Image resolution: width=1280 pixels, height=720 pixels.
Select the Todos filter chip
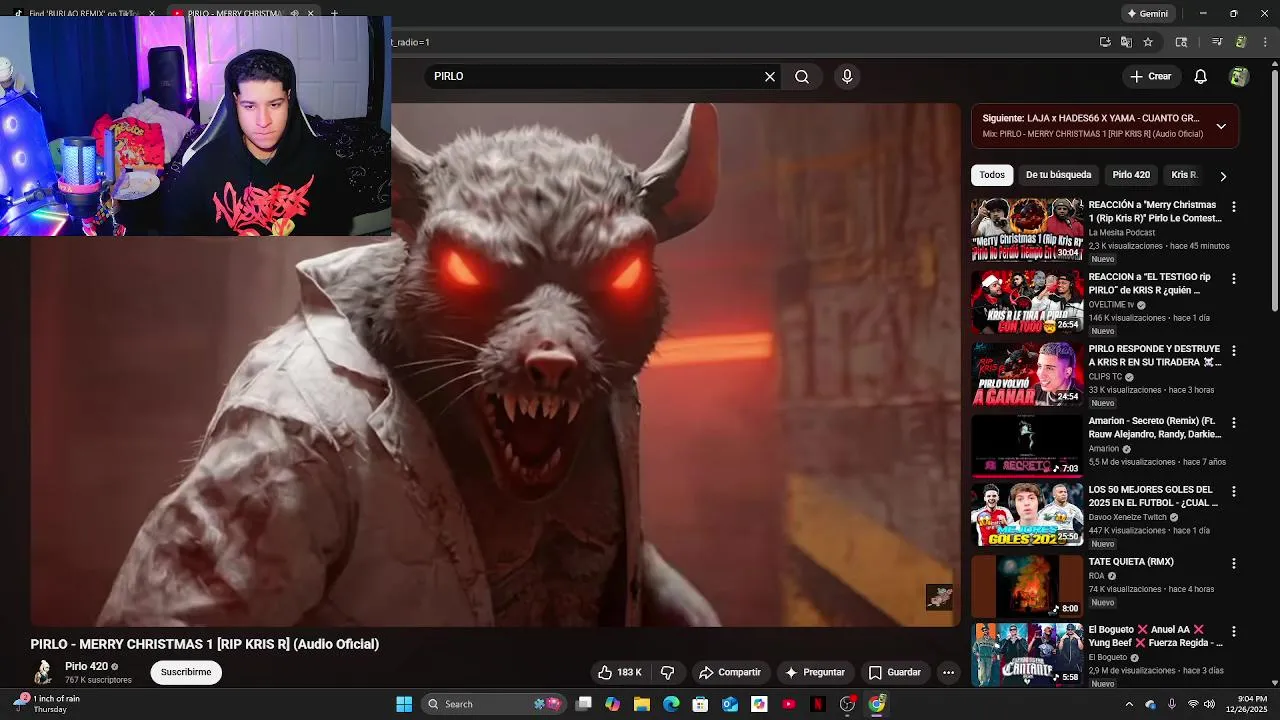point(992,175)
